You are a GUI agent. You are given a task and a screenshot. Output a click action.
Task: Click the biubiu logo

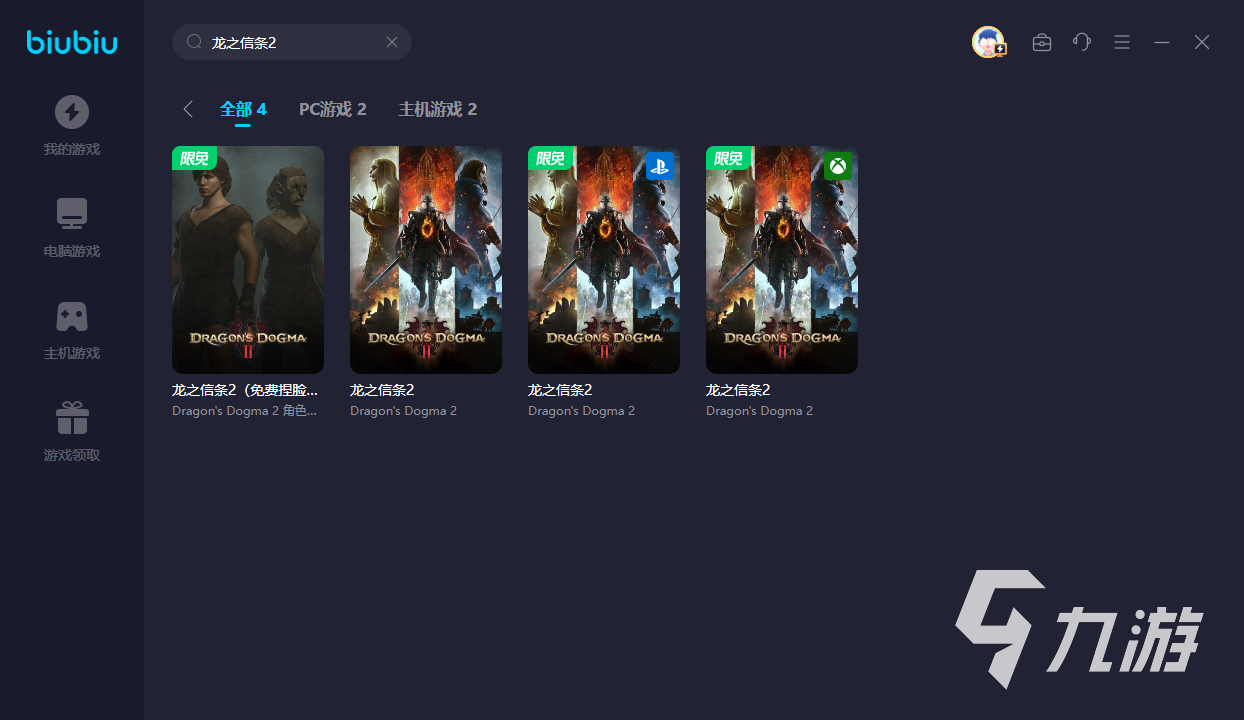coord(72,42)
